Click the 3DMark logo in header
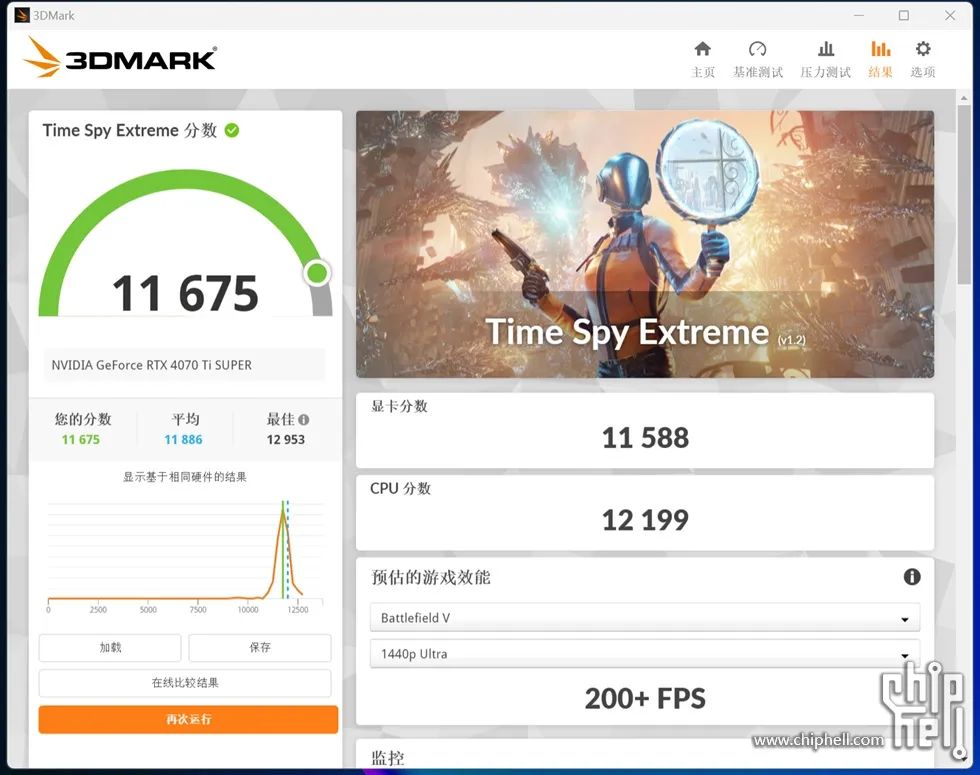This screenshot has width=980, height=775. [x=120, y=58]
